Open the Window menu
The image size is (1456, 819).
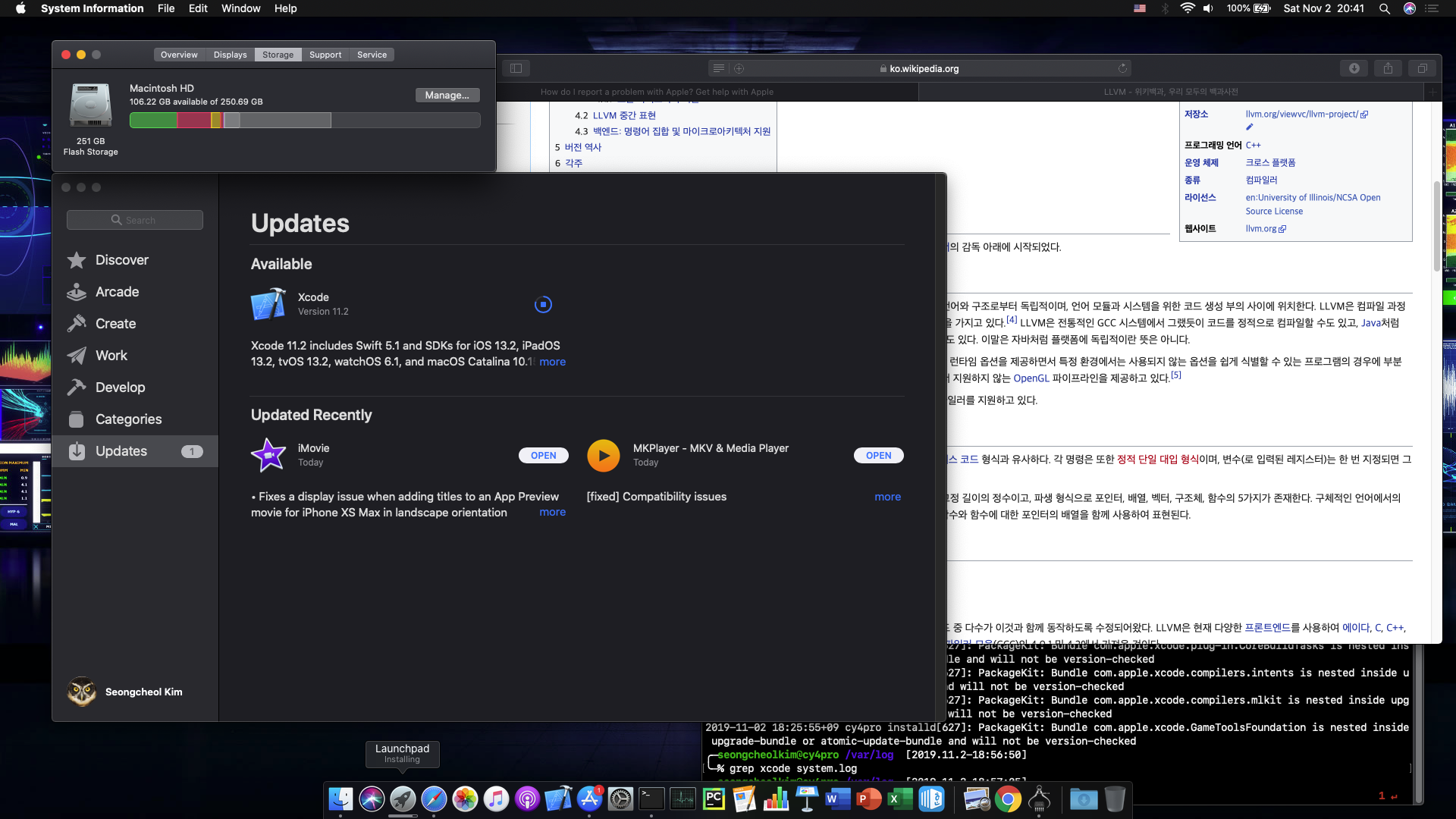coord(240,8)
